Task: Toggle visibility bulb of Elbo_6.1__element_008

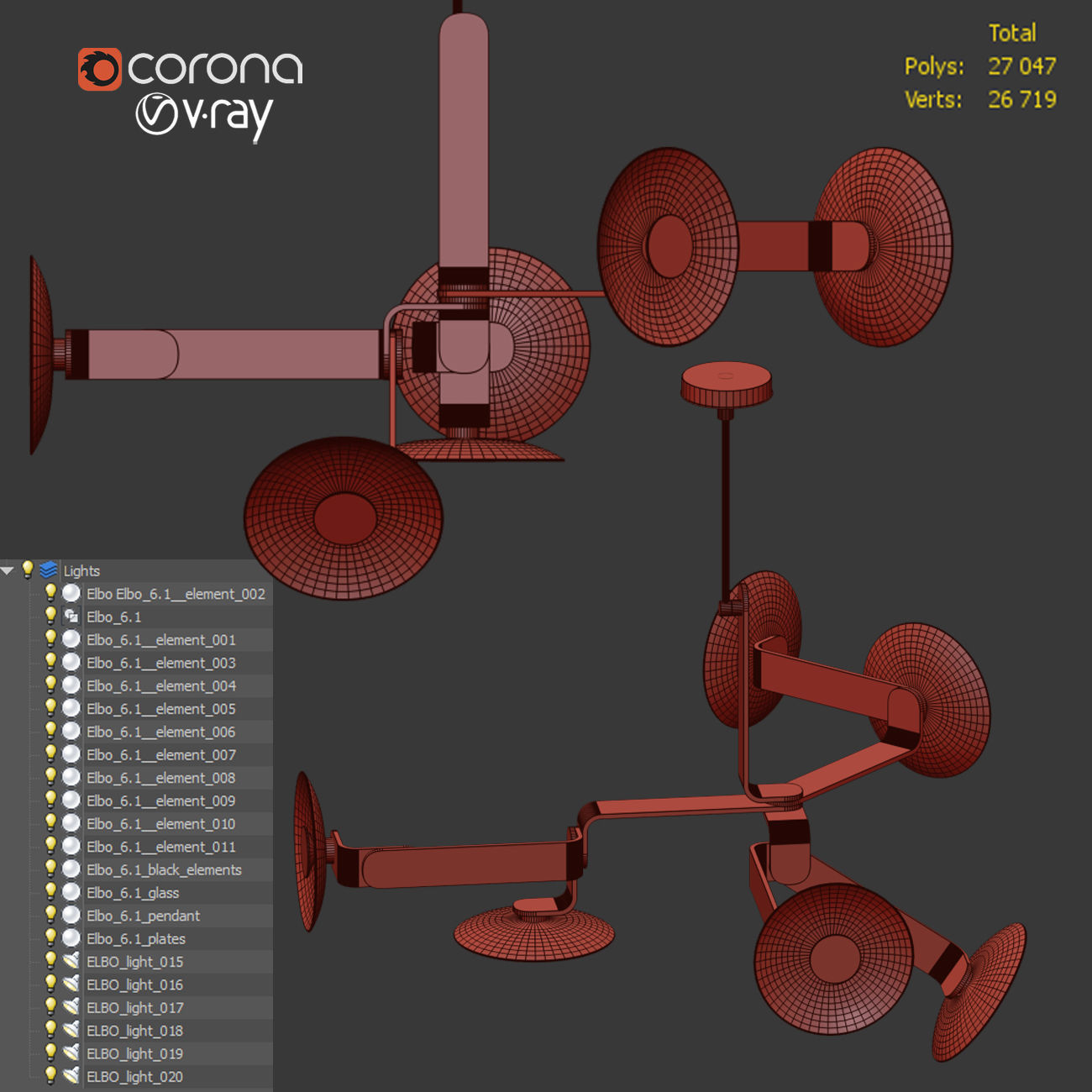Action: tap(50, 777)
